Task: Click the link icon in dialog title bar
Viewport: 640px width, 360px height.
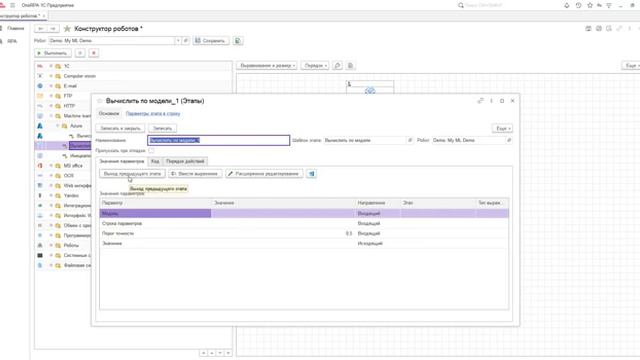Action: [x=480, y=101]
